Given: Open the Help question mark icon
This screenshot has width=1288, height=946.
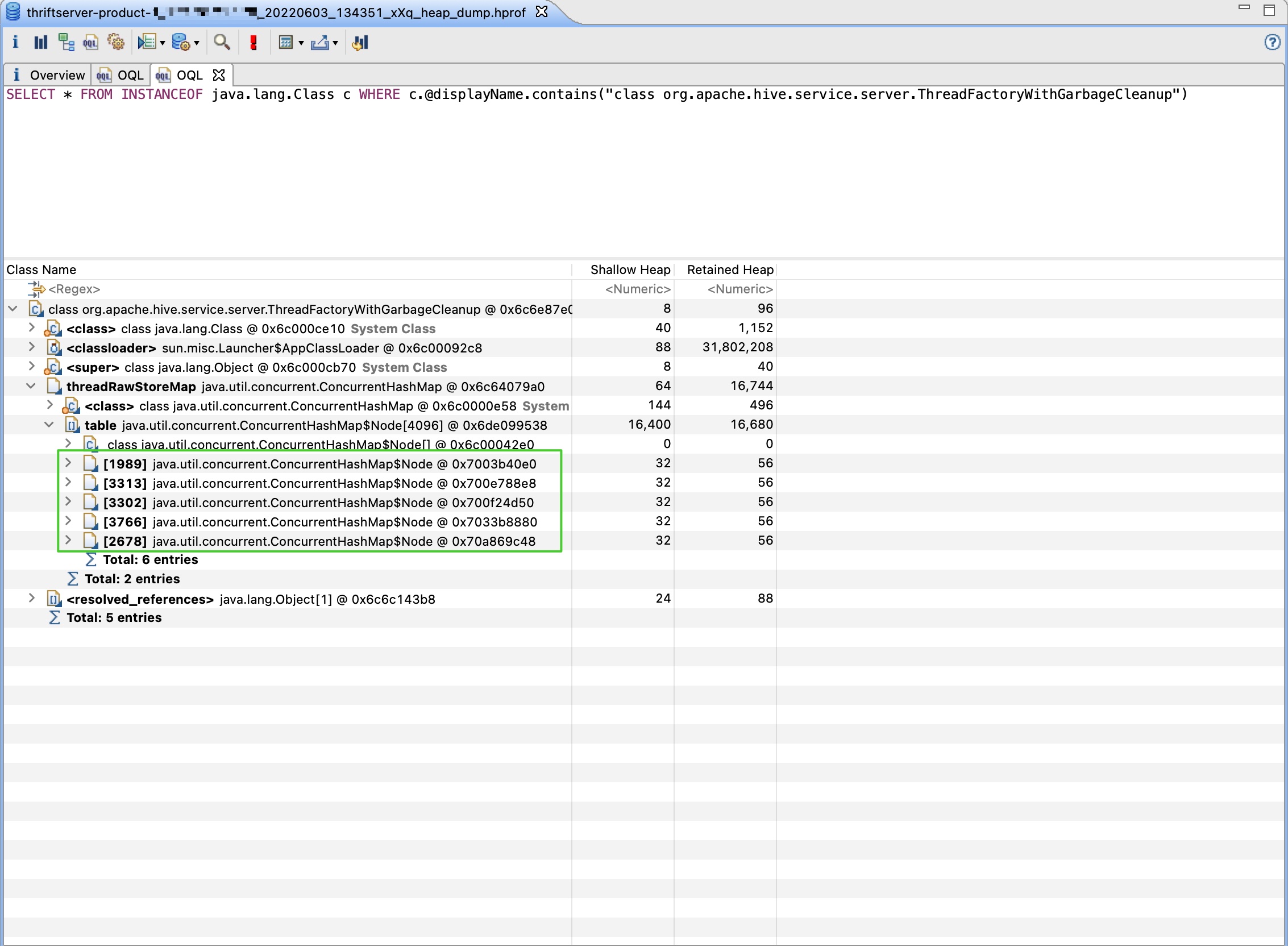Looking at the screenshot, I should click(x=1272, y=43).
